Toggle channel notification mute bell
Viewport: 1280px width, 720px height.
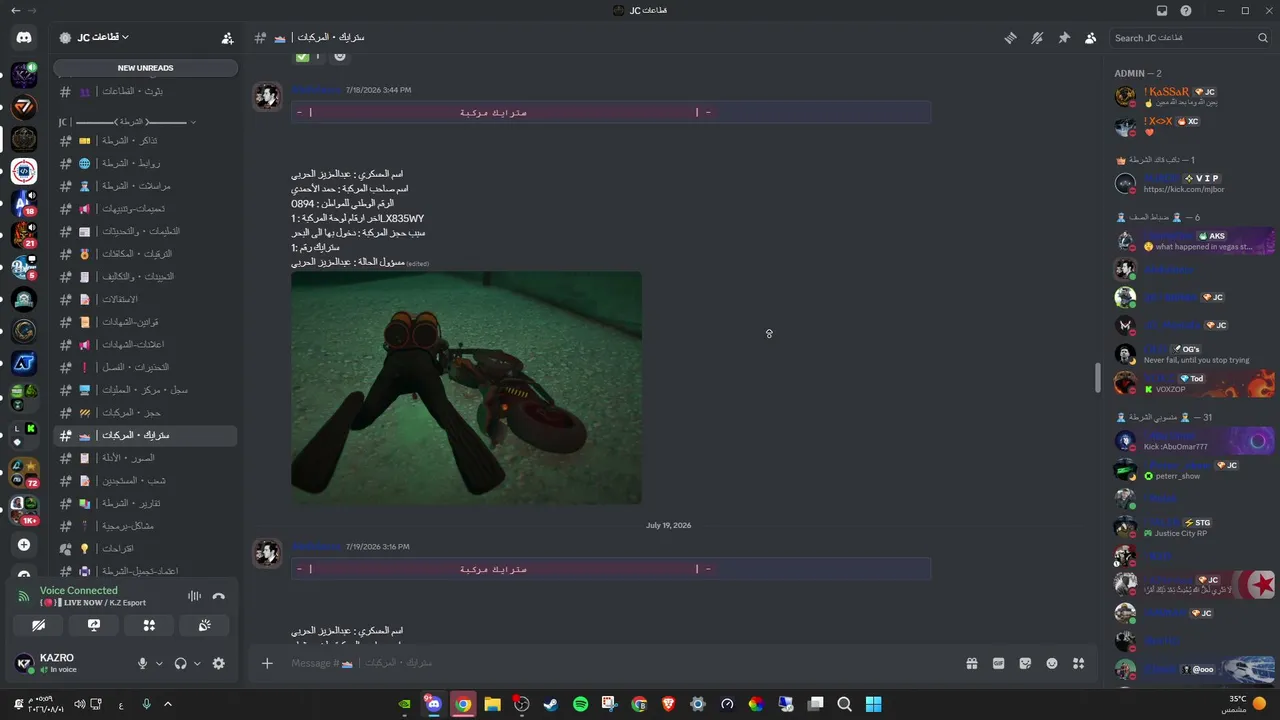tap(1037, 38)
